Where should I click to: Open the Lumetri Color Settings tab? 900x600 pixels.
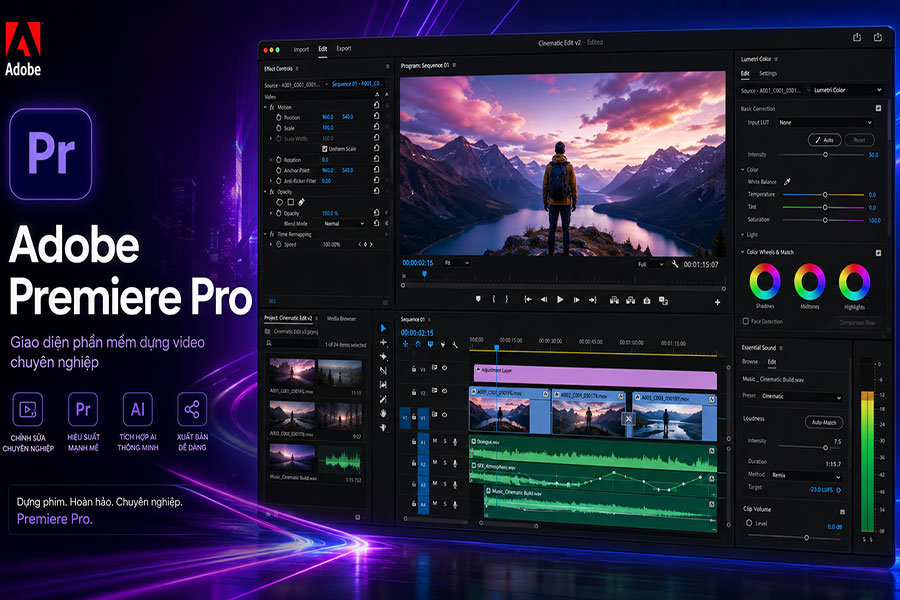(x=768, y=73)
